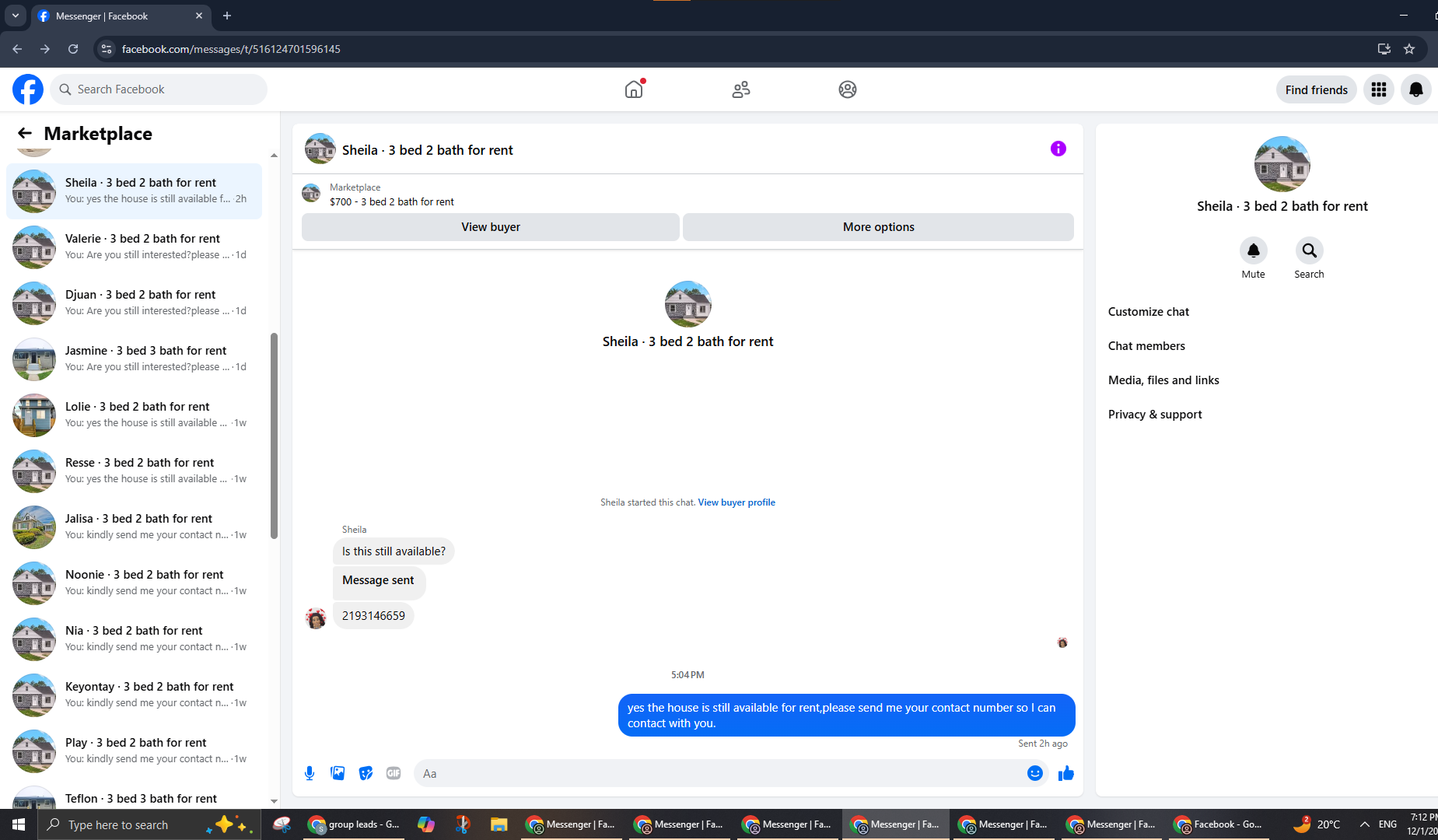Image resolution: width=1438 pixels, height=840 pixels.
Task: Open the Djuan conversation
Action: [x=134, y=303]
